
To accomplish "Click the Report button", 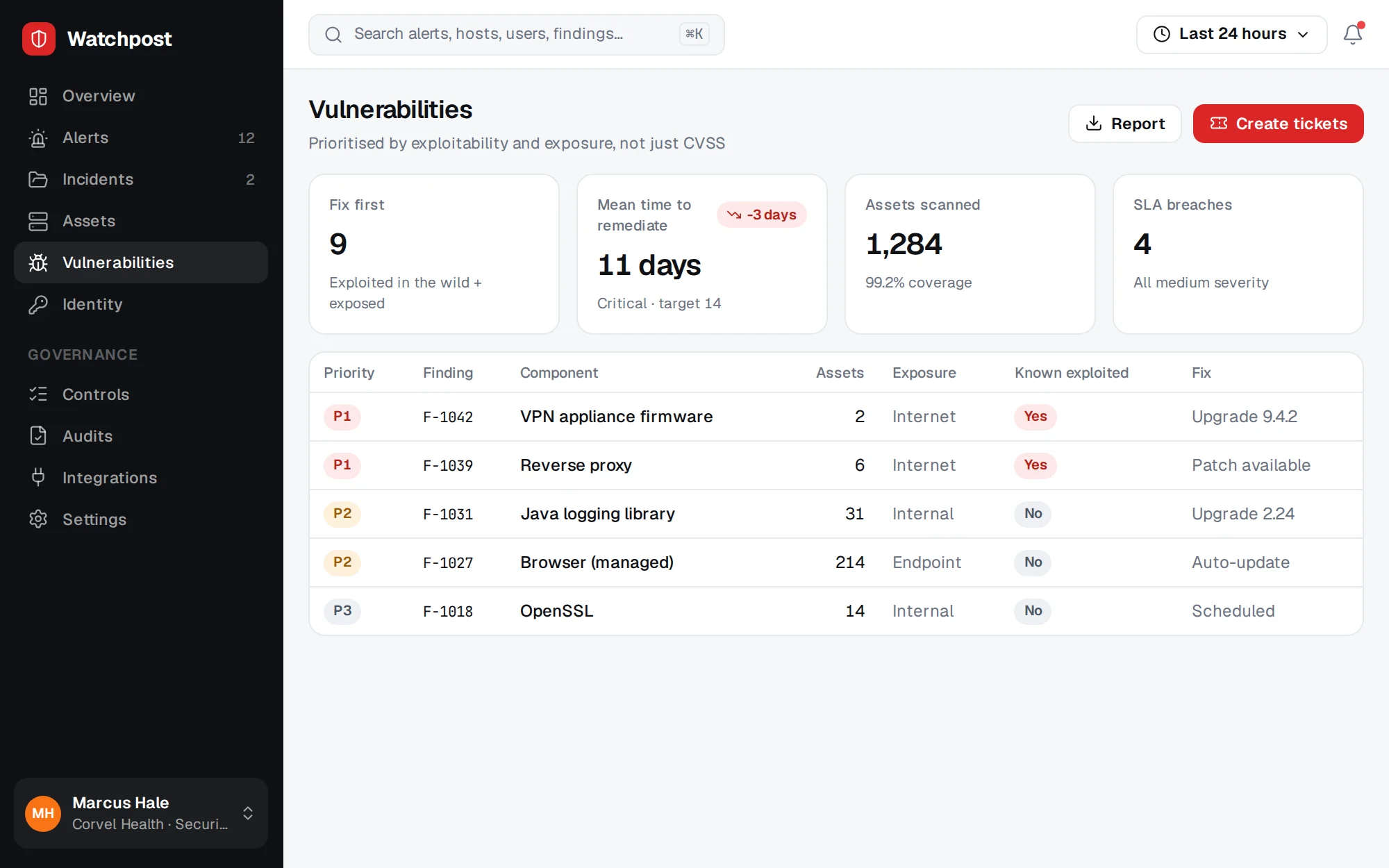I will (1124, 124).
